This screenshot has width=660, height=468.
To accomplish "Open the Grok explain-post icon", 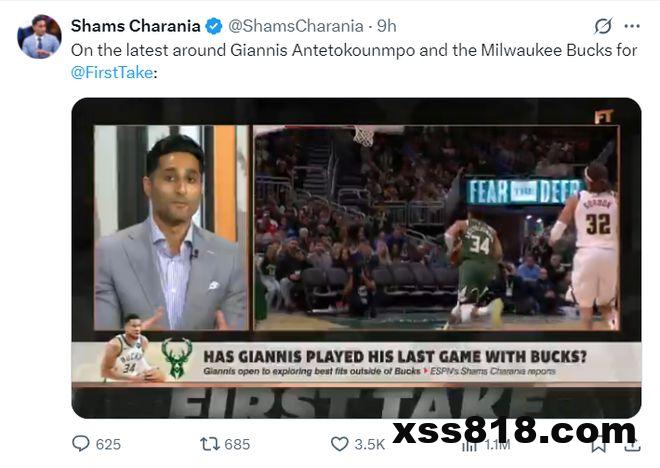I will tap(603, 26).
